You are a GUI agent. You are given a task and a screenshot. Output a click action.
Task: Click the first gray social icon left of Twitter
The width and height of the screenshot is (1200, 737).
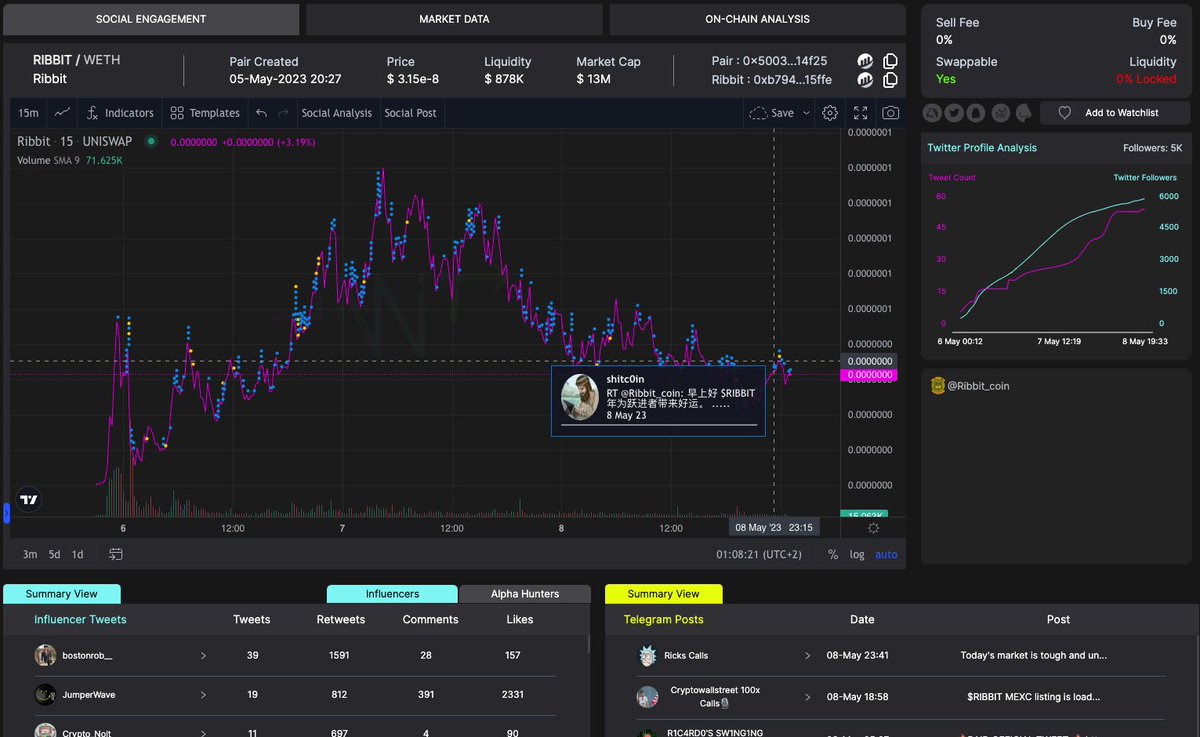point(932,113)
